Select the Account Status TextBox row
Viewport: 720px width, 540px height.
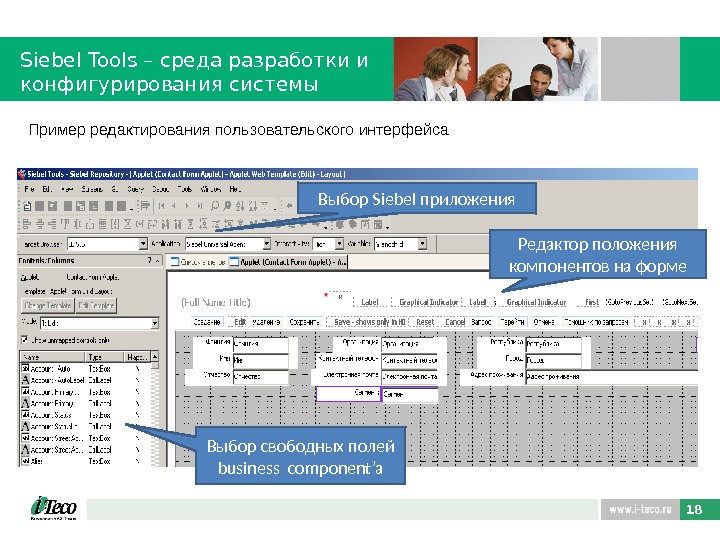click(85, 415)
